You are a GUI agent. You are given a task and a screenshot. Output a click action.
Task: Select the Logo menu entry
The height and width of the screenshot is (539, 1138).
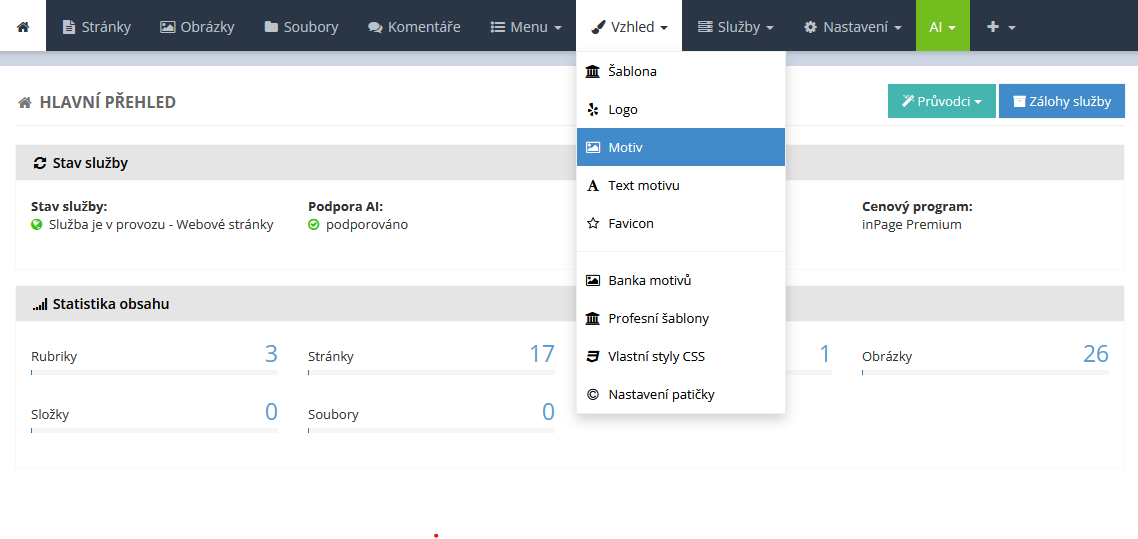[x=681, y=110]
